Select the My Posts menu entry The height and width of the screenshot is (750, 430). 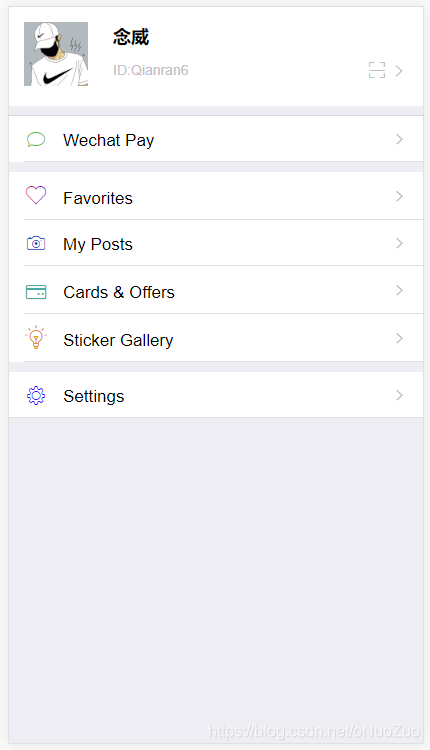pos(216,243)
